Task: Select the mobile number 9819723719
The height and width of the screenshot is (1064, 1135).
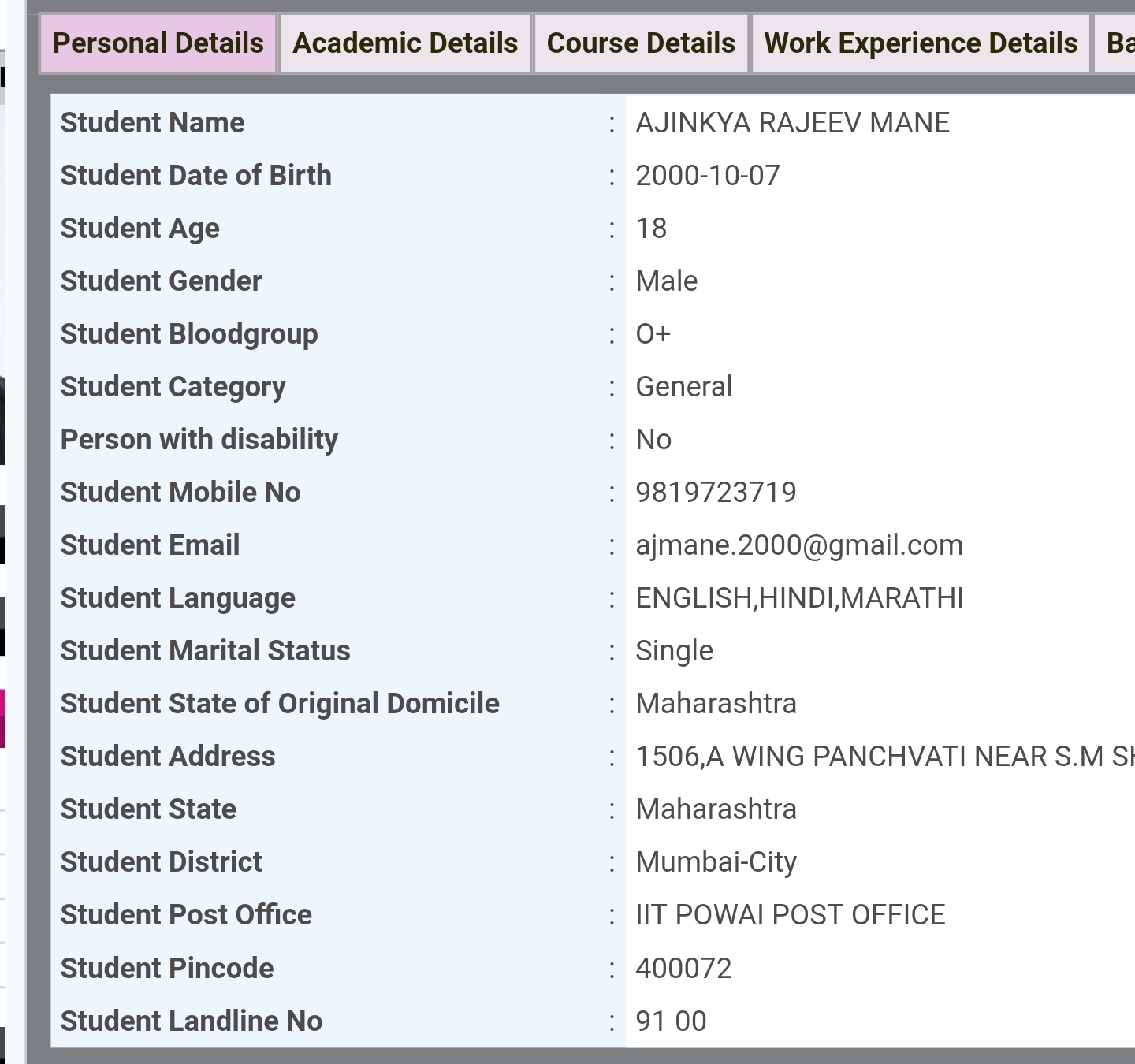Action: click(x=716, y=491)
